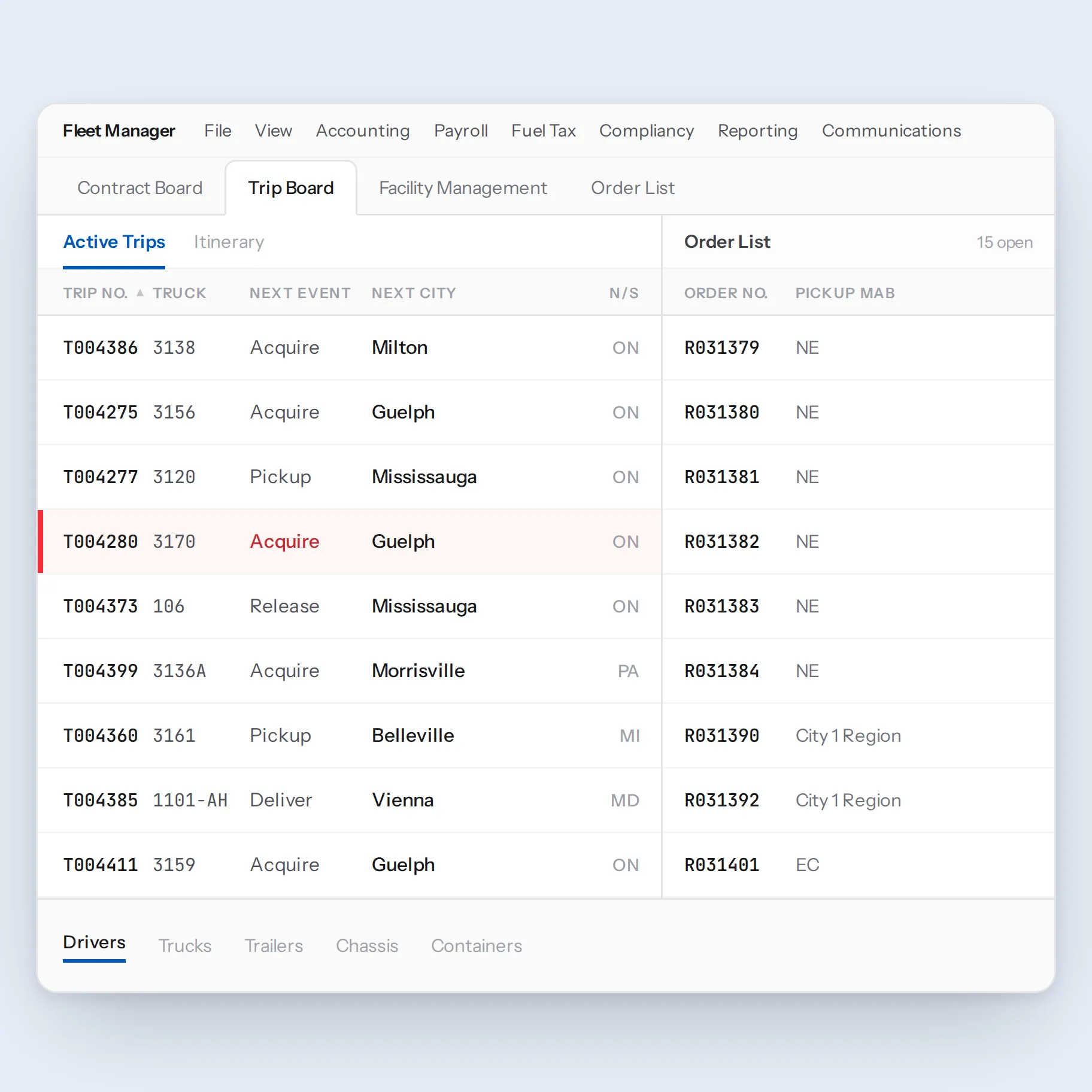Sort by the TRUCK column header
This screenshot has height=1092, width=1092.
pos(180,293)
